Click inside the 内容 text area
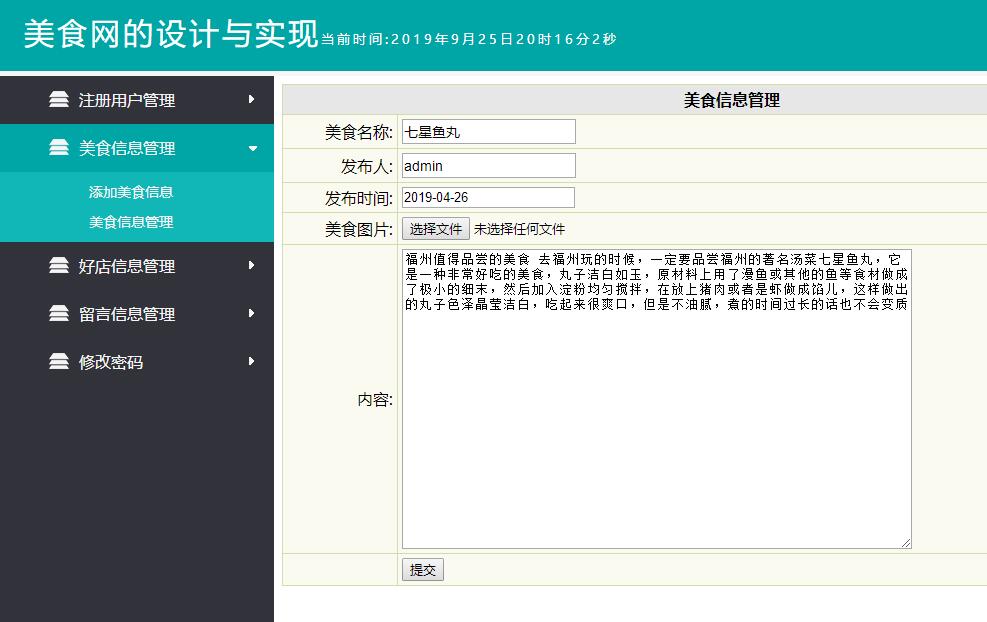This screenshot has height=622, width=987. (x=657, y=399)
